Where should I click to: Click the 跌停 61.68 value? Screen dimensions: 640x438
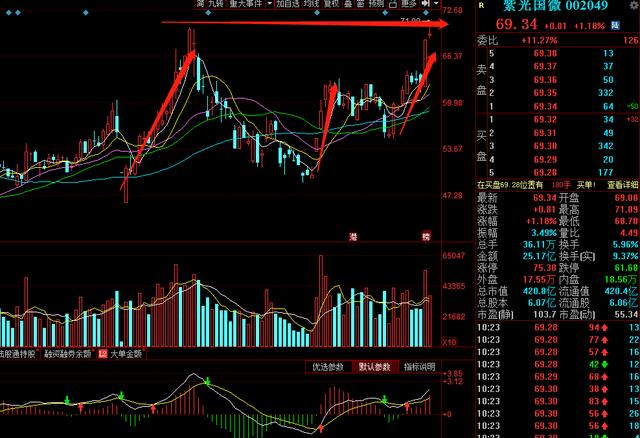pyautogui.click(x=626, y=268)
